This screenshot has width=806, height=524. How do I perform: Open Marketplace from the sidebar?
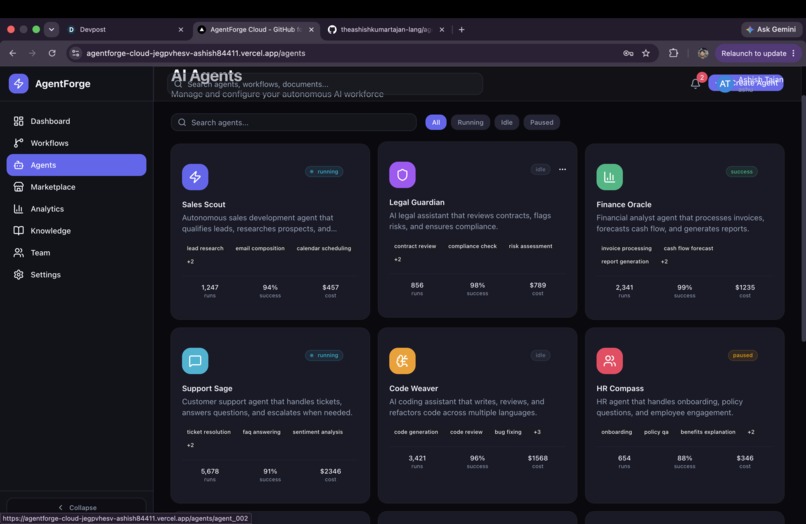tap(76, 187)
